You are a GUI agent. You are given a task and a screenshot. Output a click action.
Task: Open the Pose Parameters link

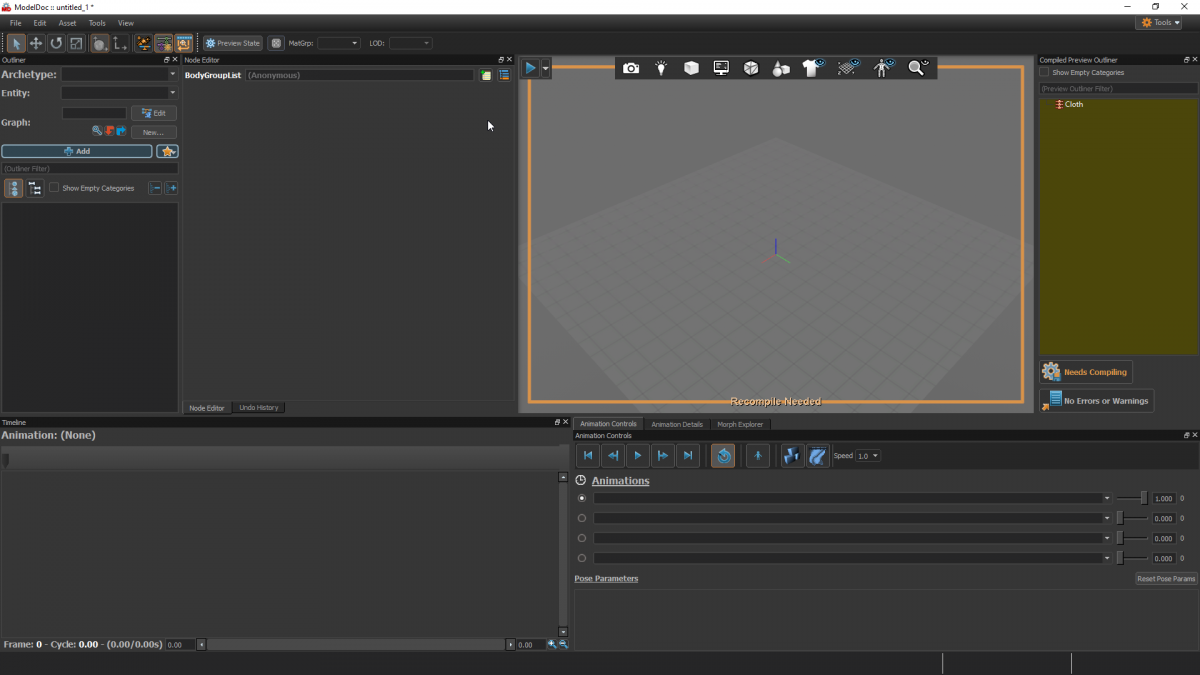pyautogui.click(x=606, y=578)
